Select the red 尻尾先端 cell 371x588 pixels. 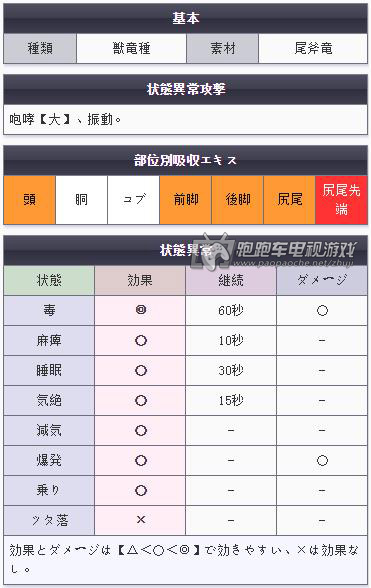pyautogui.click(x=341, y=200)
